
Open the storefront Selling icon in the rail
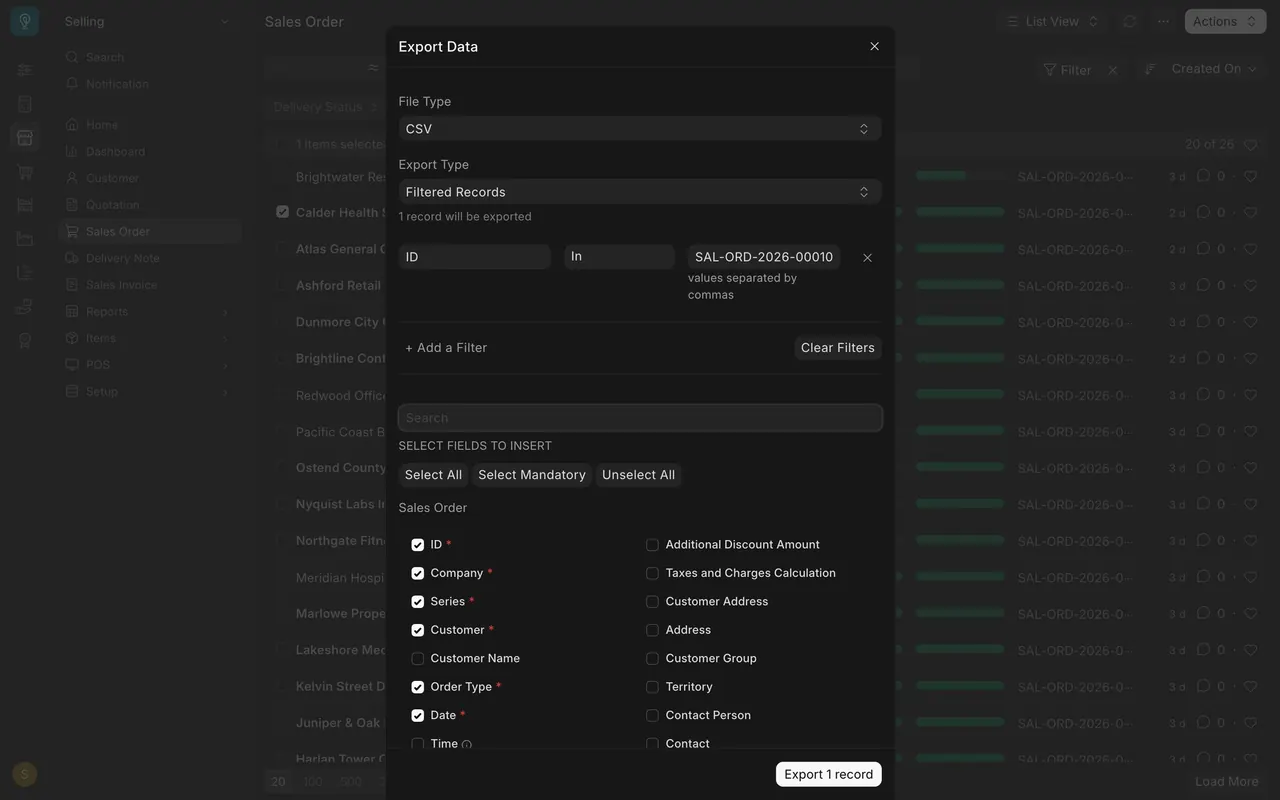(x=25, y=137)
